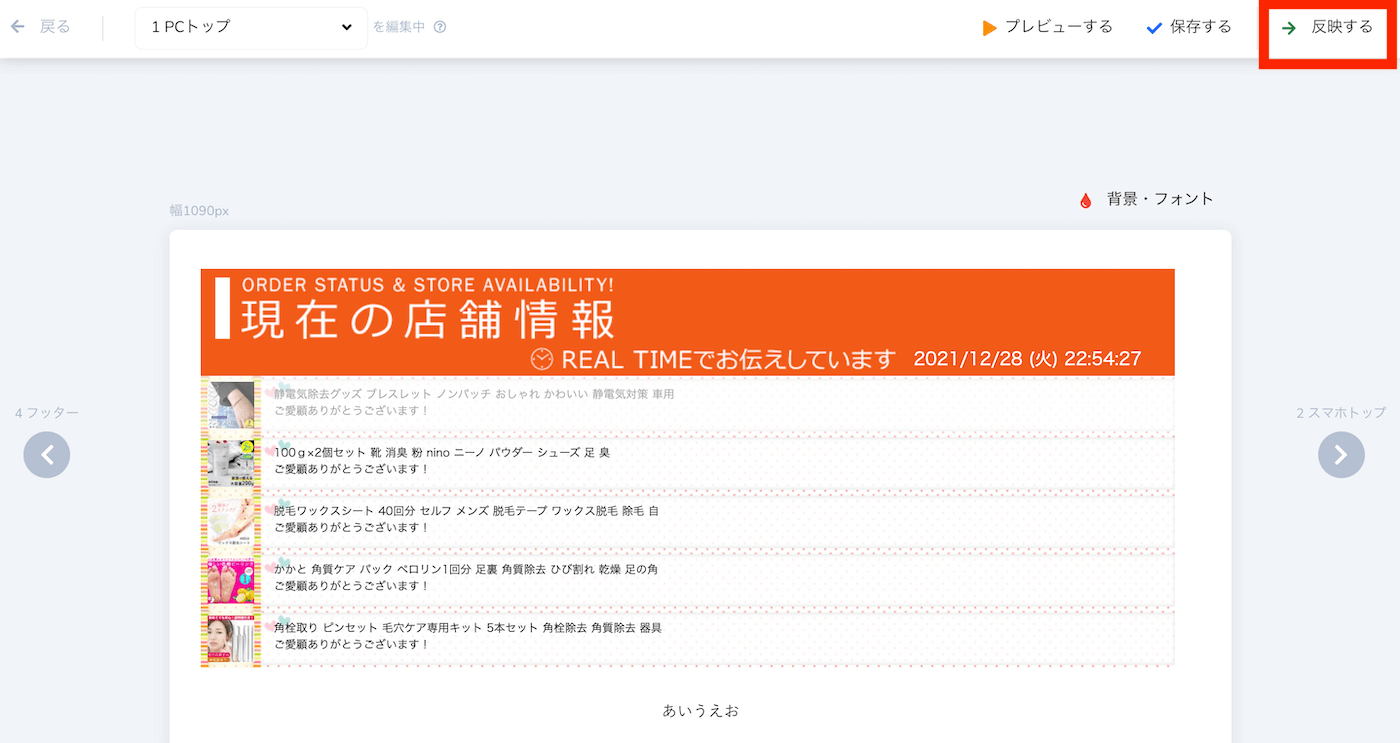Click the date time 2021/12/28 text
Screen dimensions: 1400x743
pos(1027,359)
